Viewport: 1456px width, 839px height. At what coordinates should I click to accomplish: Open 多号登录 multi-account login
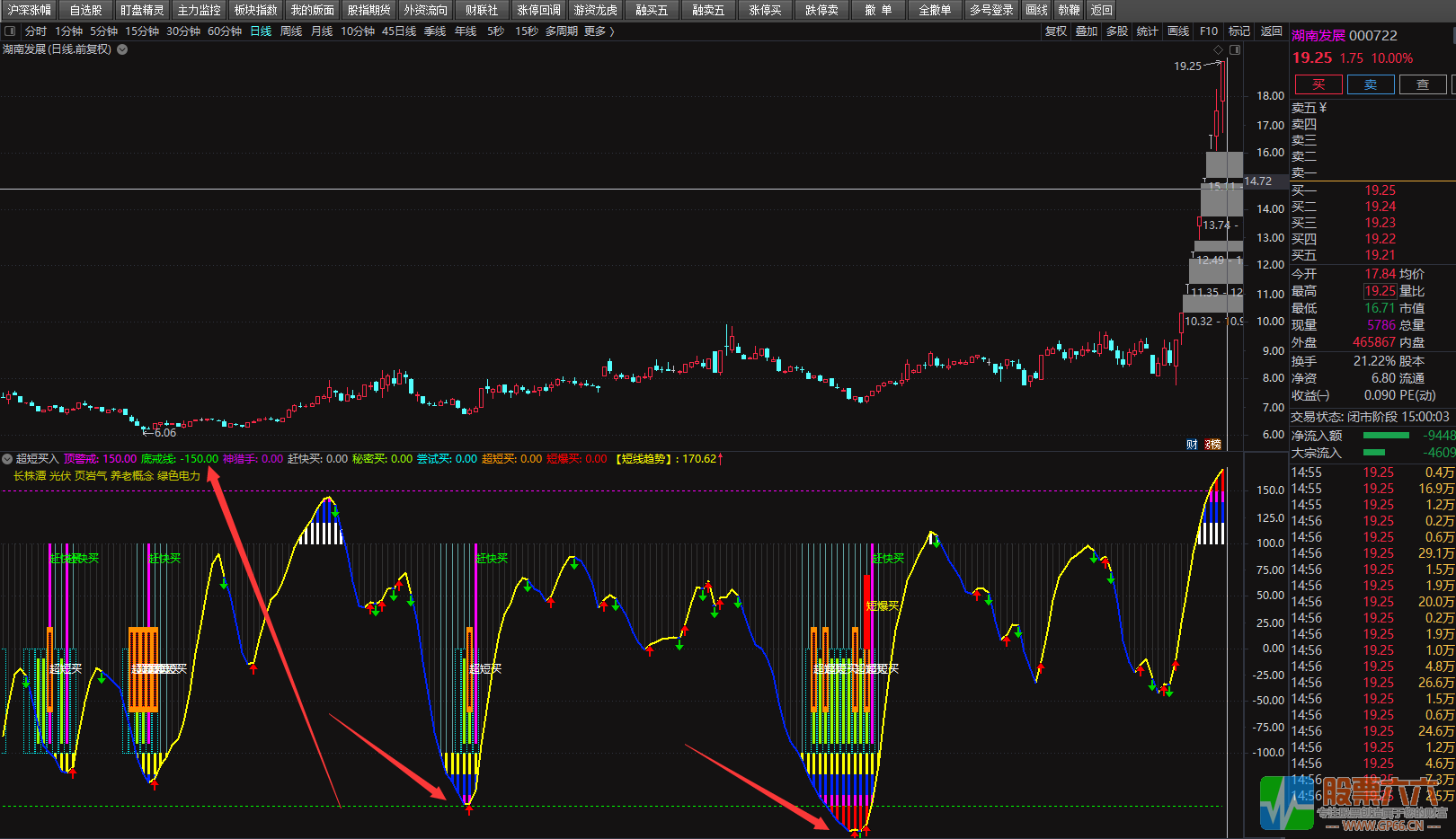(992, 10)
